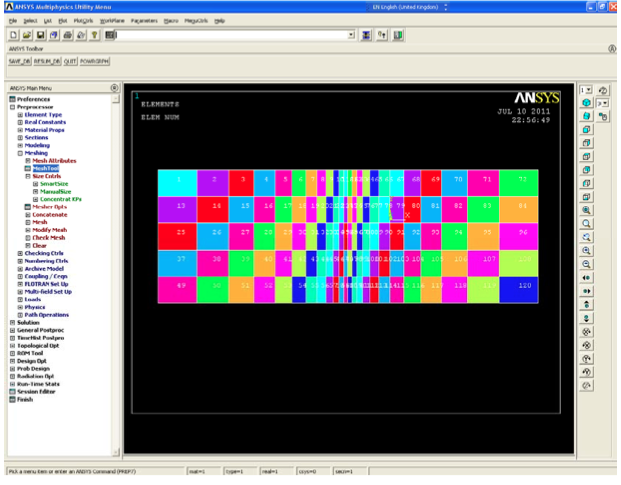The width and height of the screenshot is (621, 485).
Task: Collapse the Meshing tree node
Action: [x=20, y=153]
